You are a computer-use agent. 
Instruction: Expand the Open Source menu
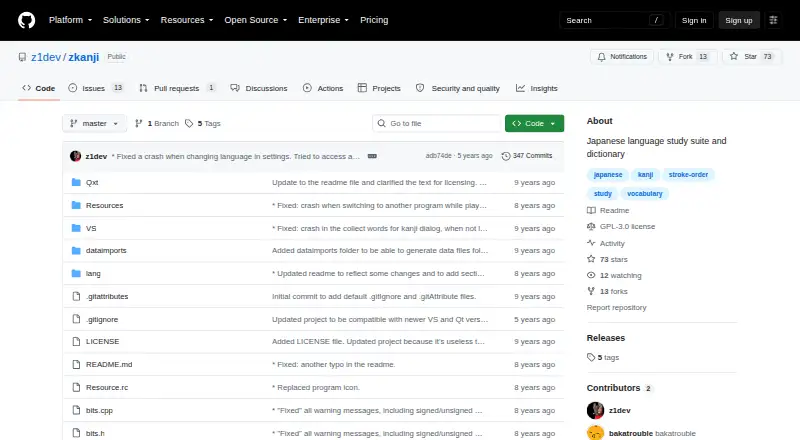click(x=256, y=20)
